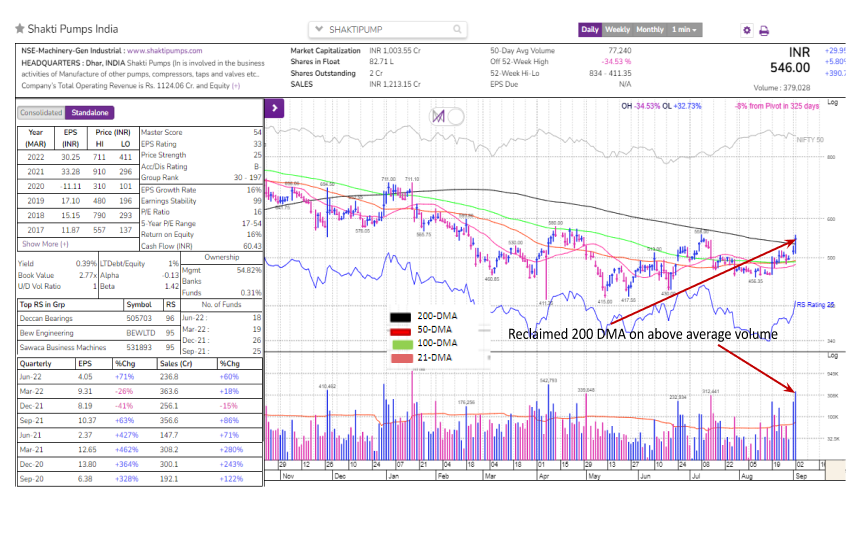This screenshot has height=540, width=860.
Task: Open the chart settings gear
Action: pyautogui.click(x=746, y=30)
